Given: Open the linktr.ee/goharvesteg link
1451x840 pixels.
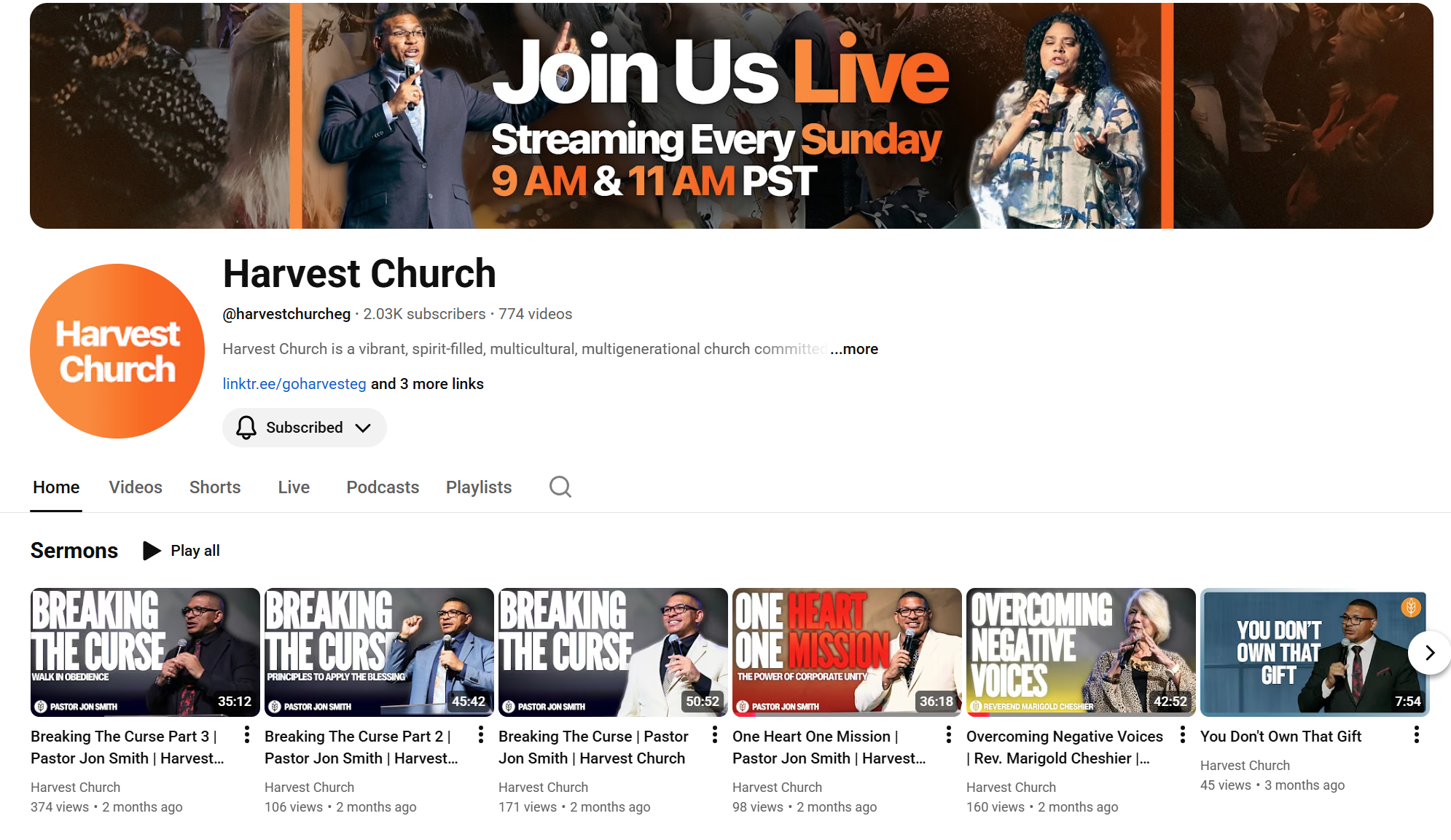Looking at the screenshot, I should coord(294,384).
